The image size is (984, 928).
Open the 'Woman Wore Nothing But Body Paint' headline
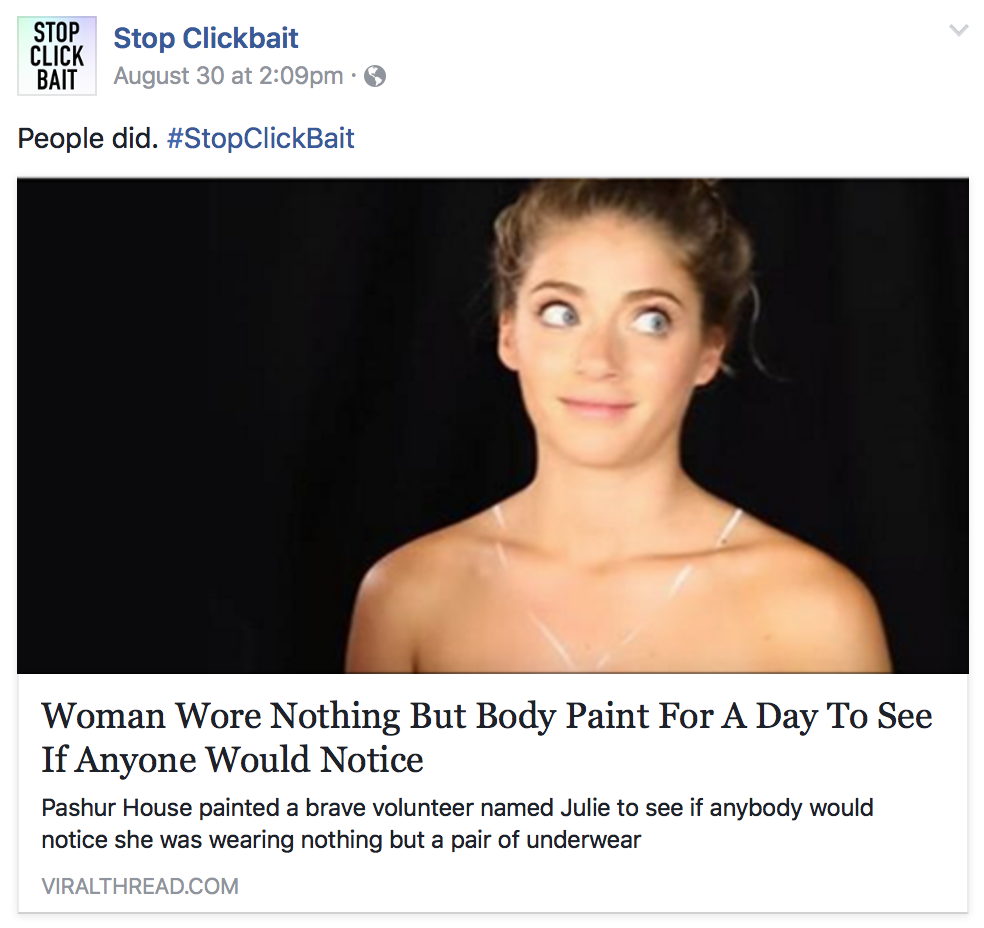point(486,737)
